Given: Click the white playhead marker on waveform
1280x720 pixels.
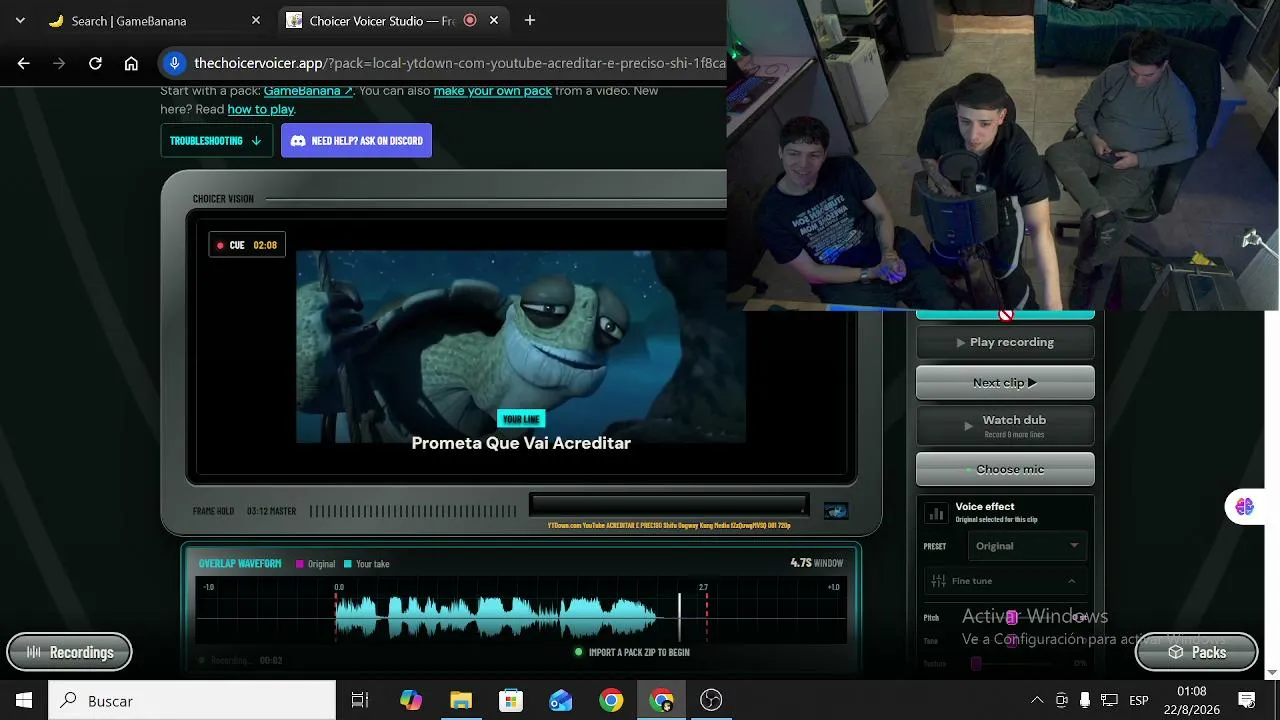Looking at the screenshot, I should coord(679,616).
